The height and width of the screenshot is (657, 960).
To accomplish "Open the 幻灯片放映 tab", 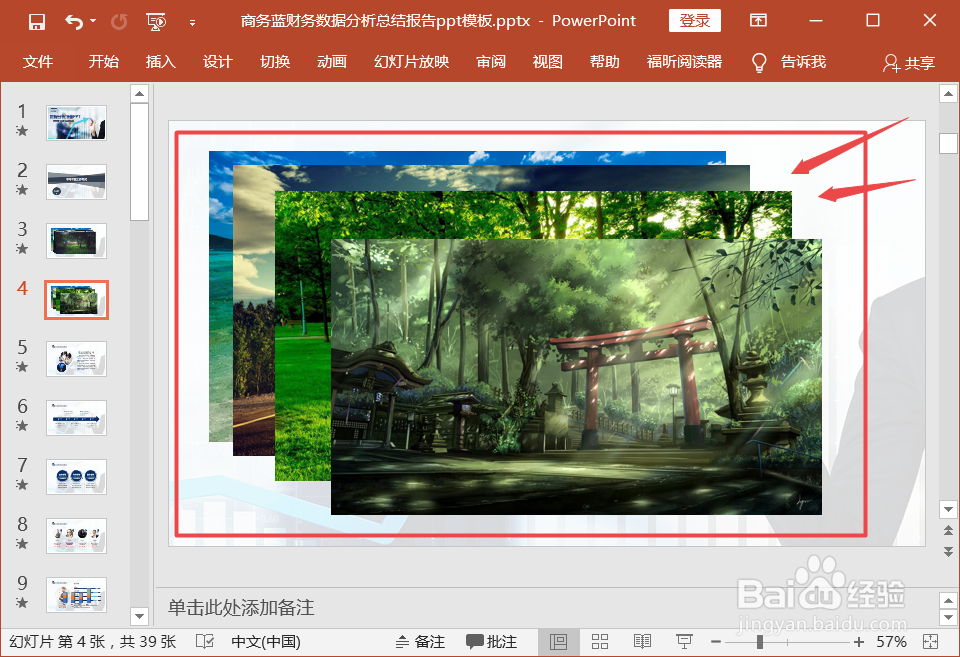I will coord(411,62).
